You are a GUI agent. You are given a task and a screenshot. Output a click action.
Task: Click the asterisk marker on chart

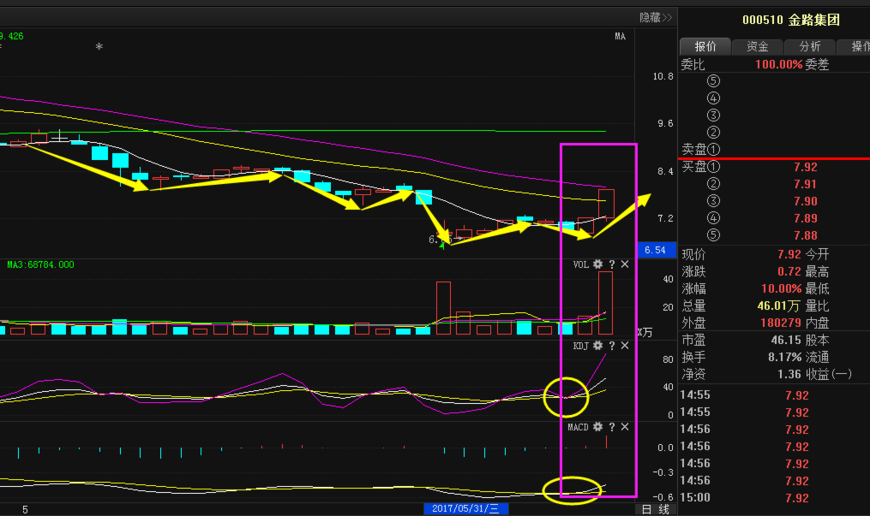[99, 47]
